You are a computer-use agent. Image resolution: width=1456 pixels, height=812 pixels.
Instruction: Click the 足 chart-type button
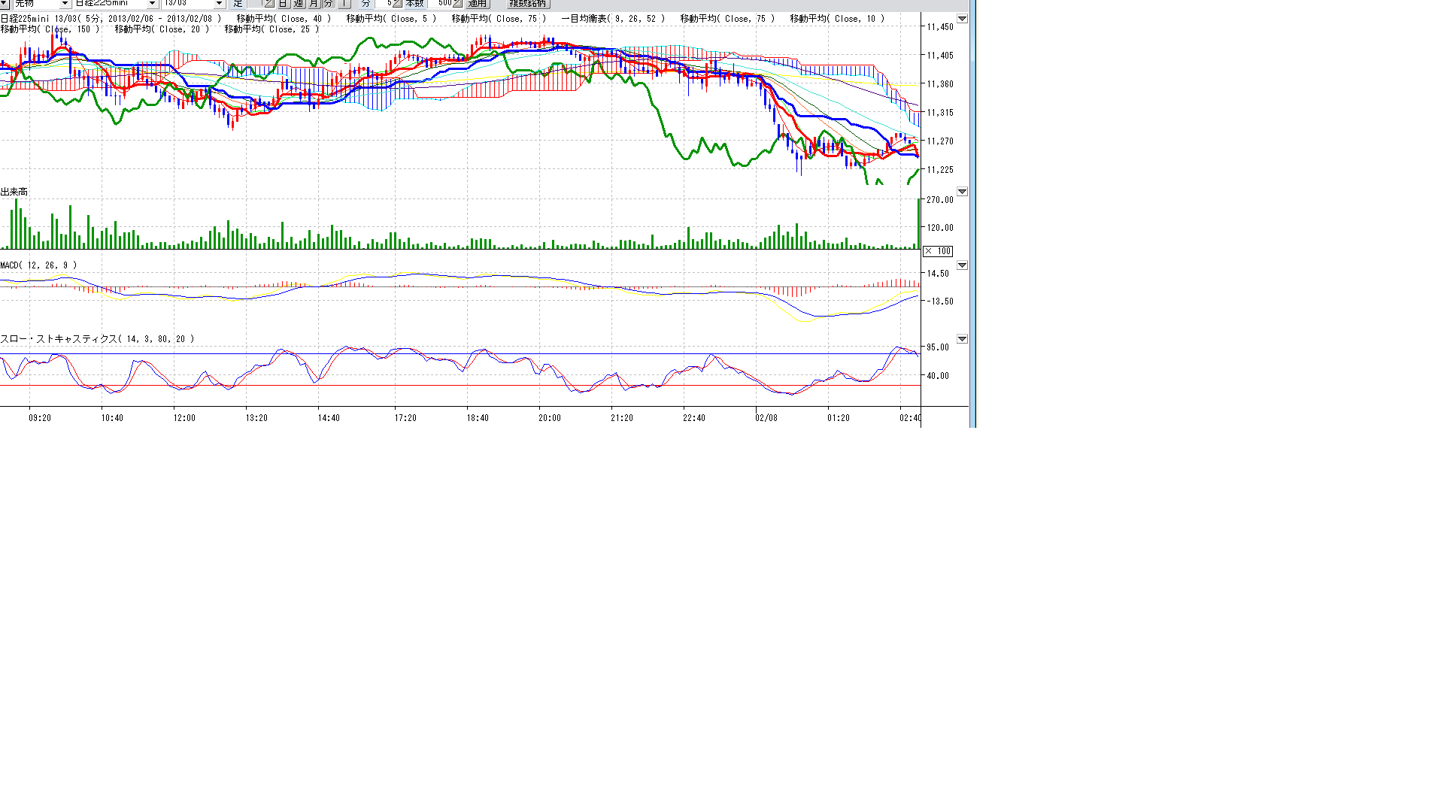coord(238,4)
